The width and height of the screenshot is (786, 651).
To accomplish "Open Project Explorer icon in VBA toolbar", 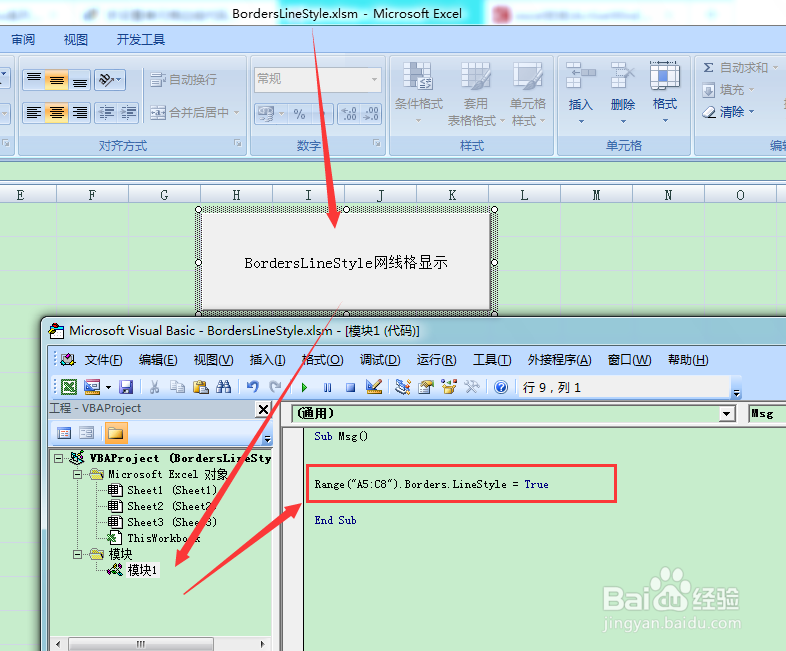I will click(x=403, y=387).
